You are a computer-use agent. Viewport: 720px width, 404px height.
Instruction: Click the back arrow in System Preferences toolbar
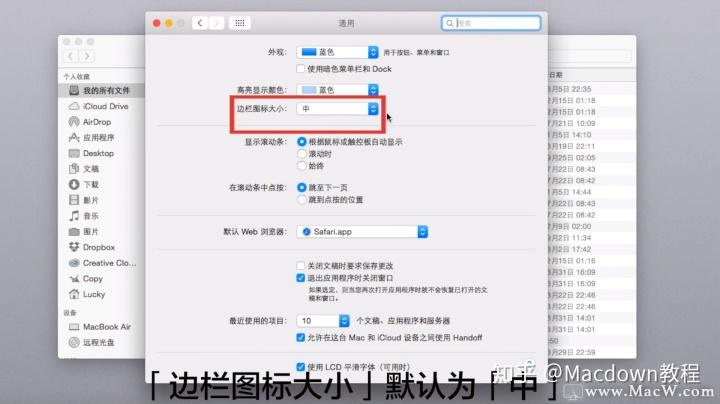200,23
